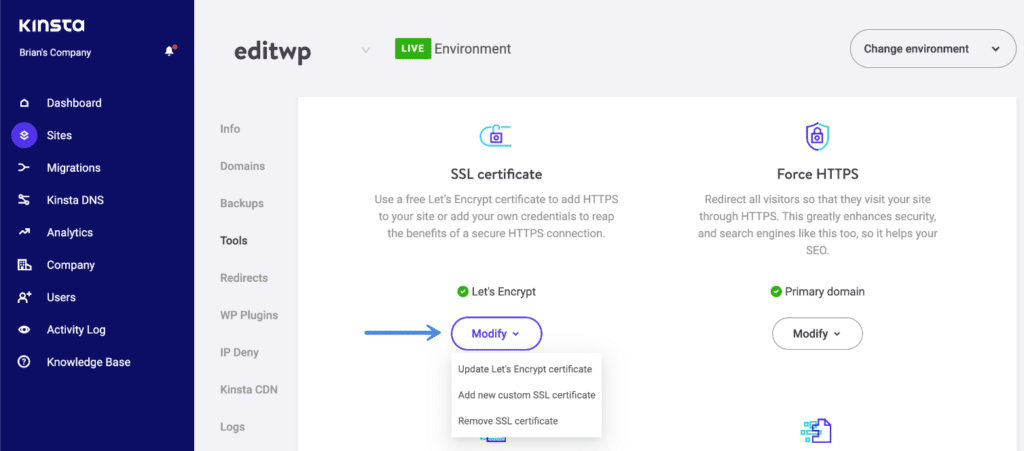Viewport: 1024px width, 451px height.
Task: Switch to the Domains tab
Action: pos(242,166)
